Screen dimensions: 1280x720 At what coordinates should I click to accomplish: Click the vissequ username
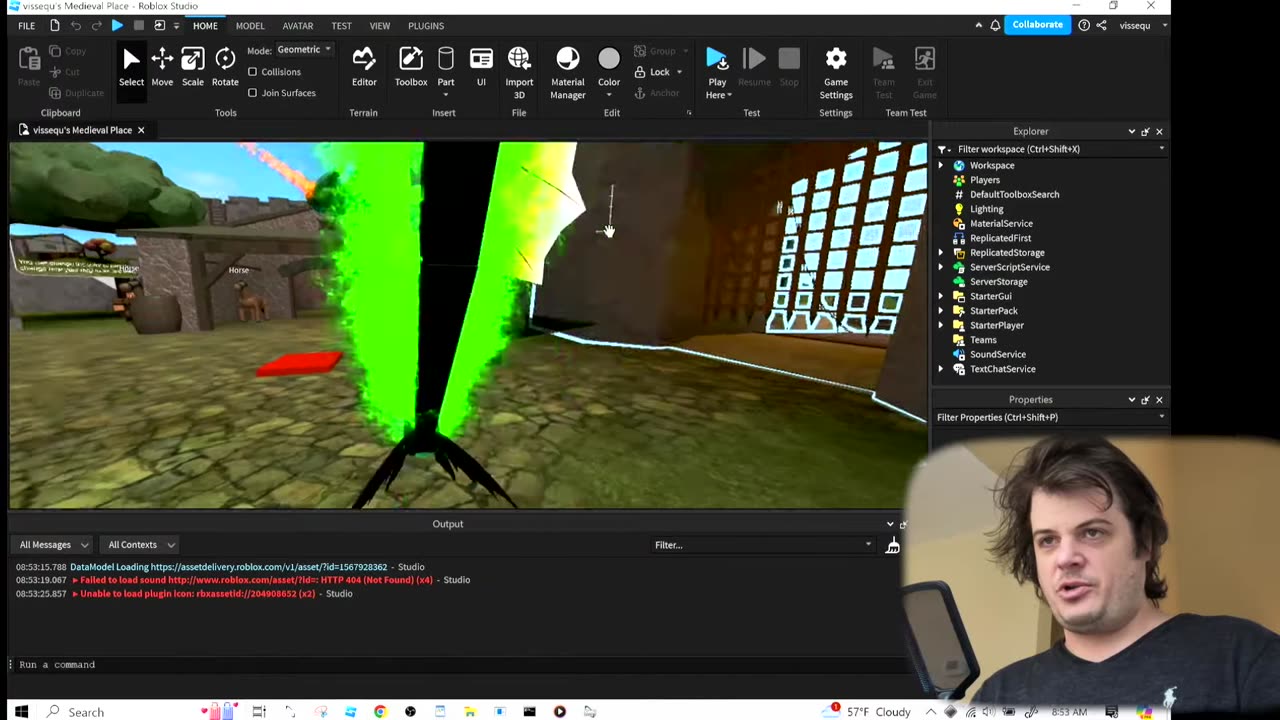pos(1135,25)
